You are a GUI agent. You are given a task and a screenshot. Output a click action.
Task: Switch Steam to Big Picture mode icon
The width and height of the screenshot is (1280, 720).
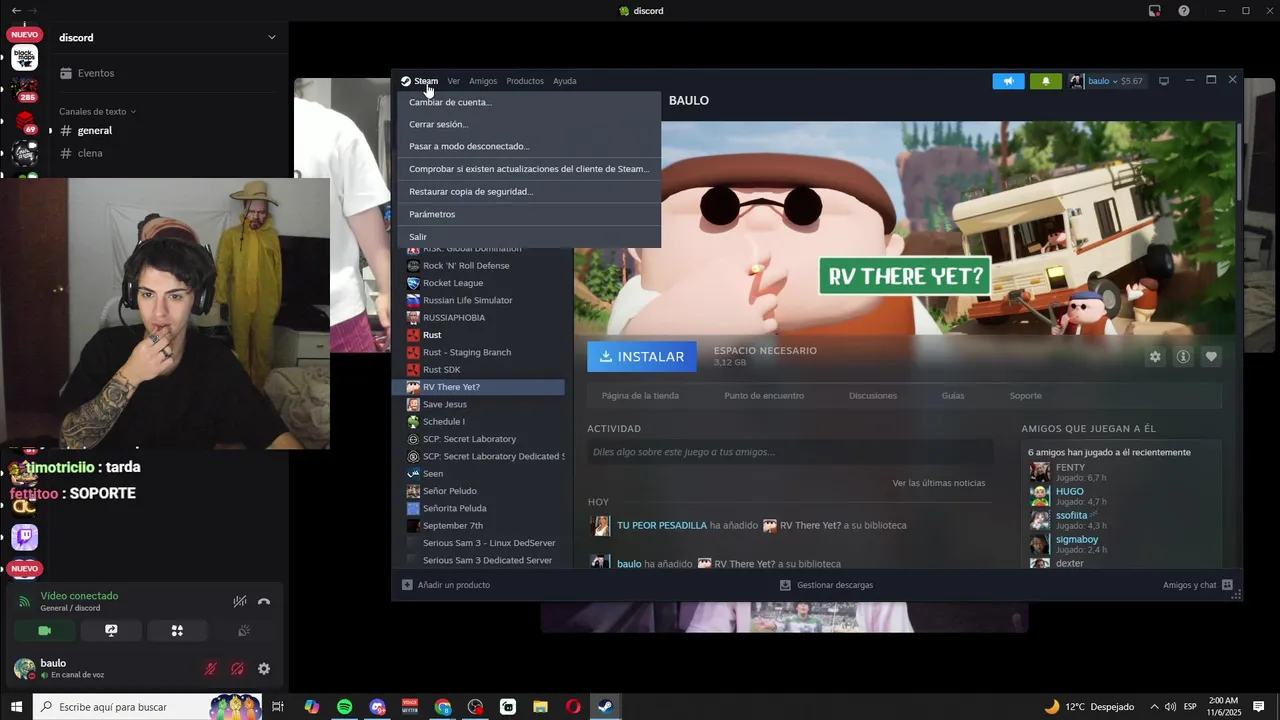click(1164, 81)
